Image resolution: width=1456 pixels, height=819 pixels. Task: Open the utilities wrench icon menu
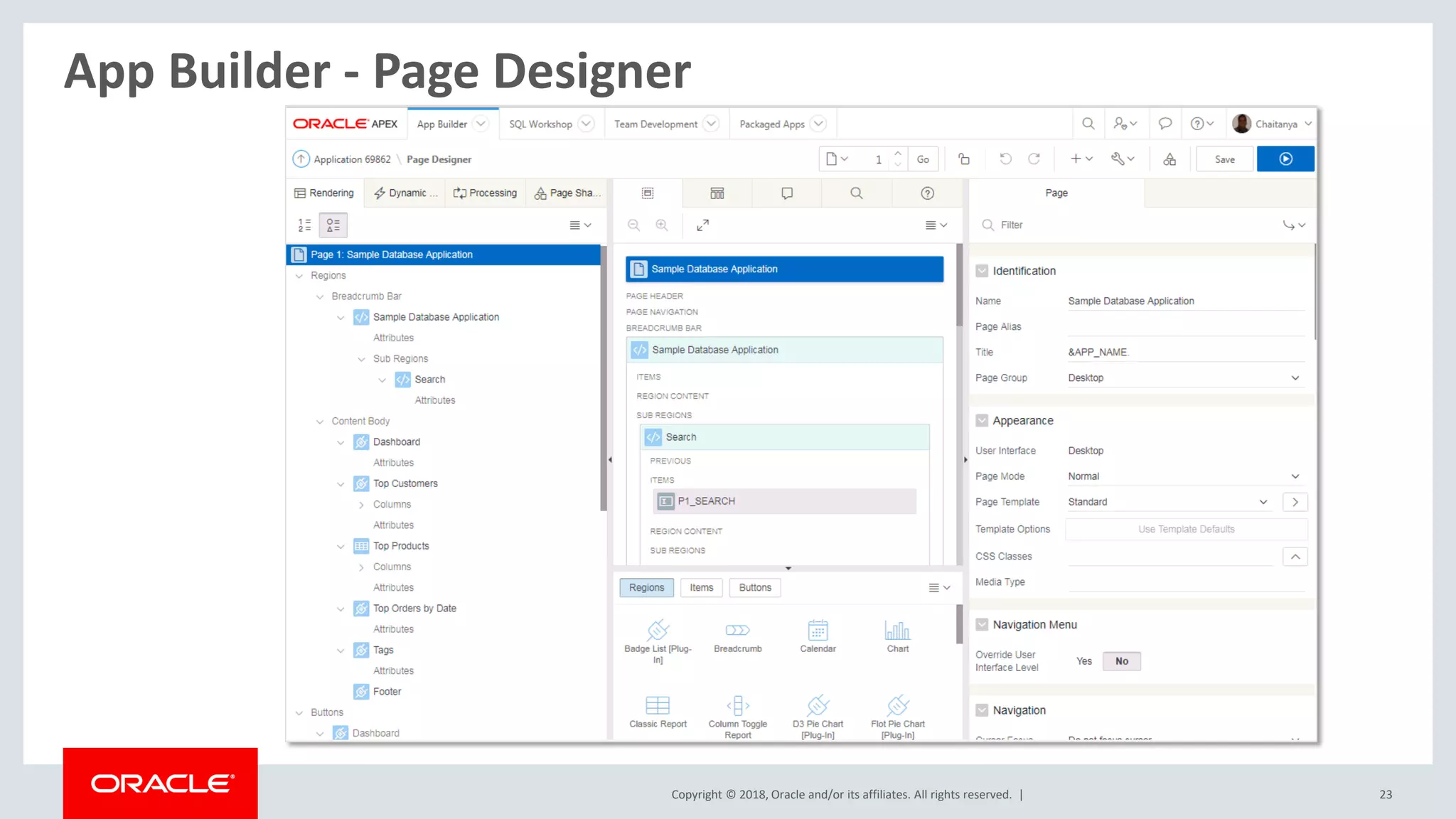pos(1123,159)
